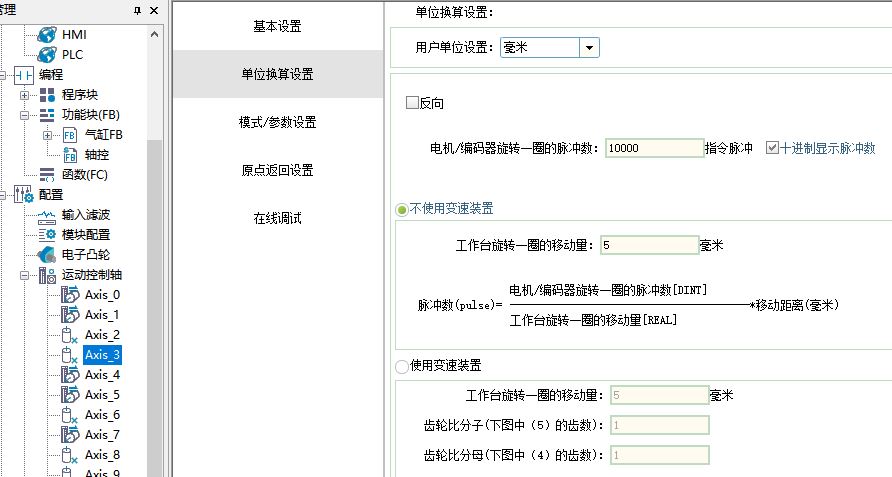Enable the 反向 checkbox
This screenshot has height=477, width=892.
pyautogui.click(x=412, y=103)
